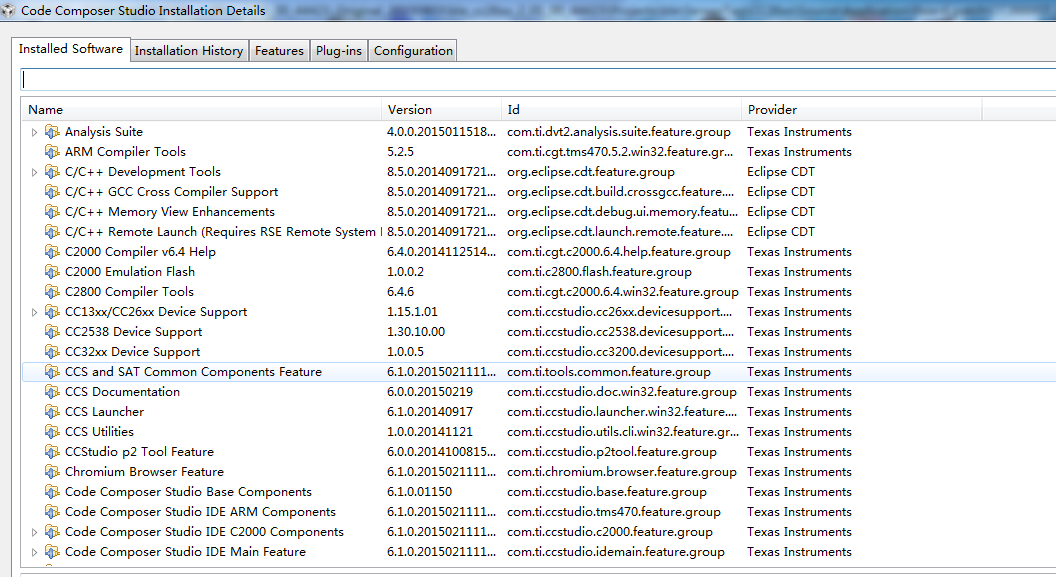Click the Code Composer Studio IDE C2000 Components icon
Screen dimensions: 1056x577
coord(53,532)
